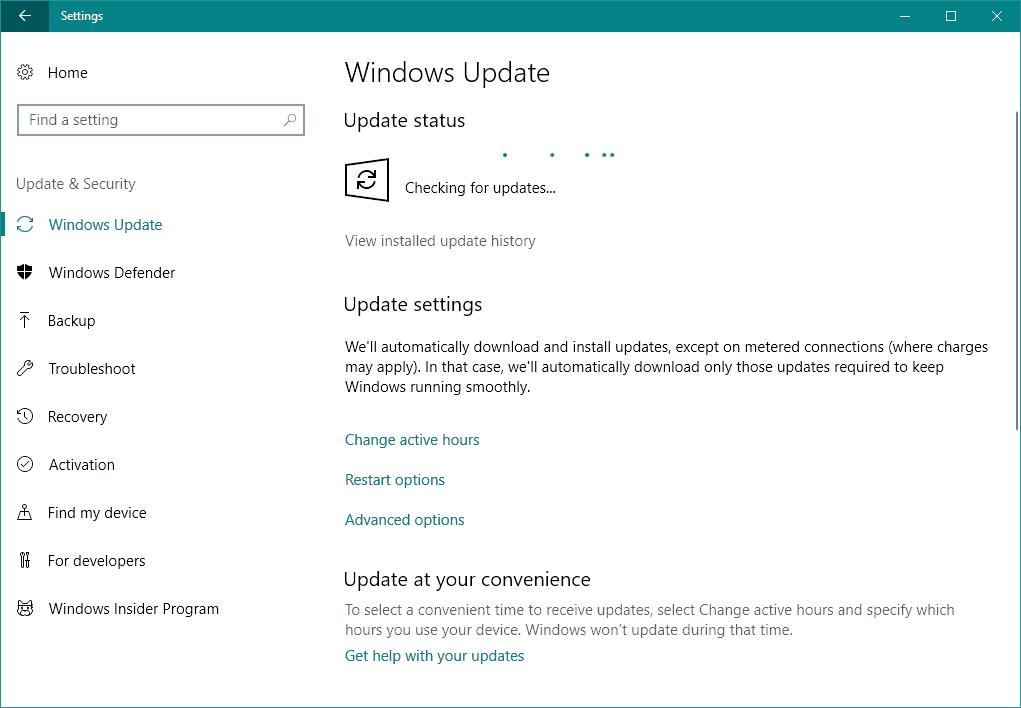Image resolution: width=1021 pixels, height=708 pixels.
Task: Click the search magnifier icon
Action: tap(290, 120)
